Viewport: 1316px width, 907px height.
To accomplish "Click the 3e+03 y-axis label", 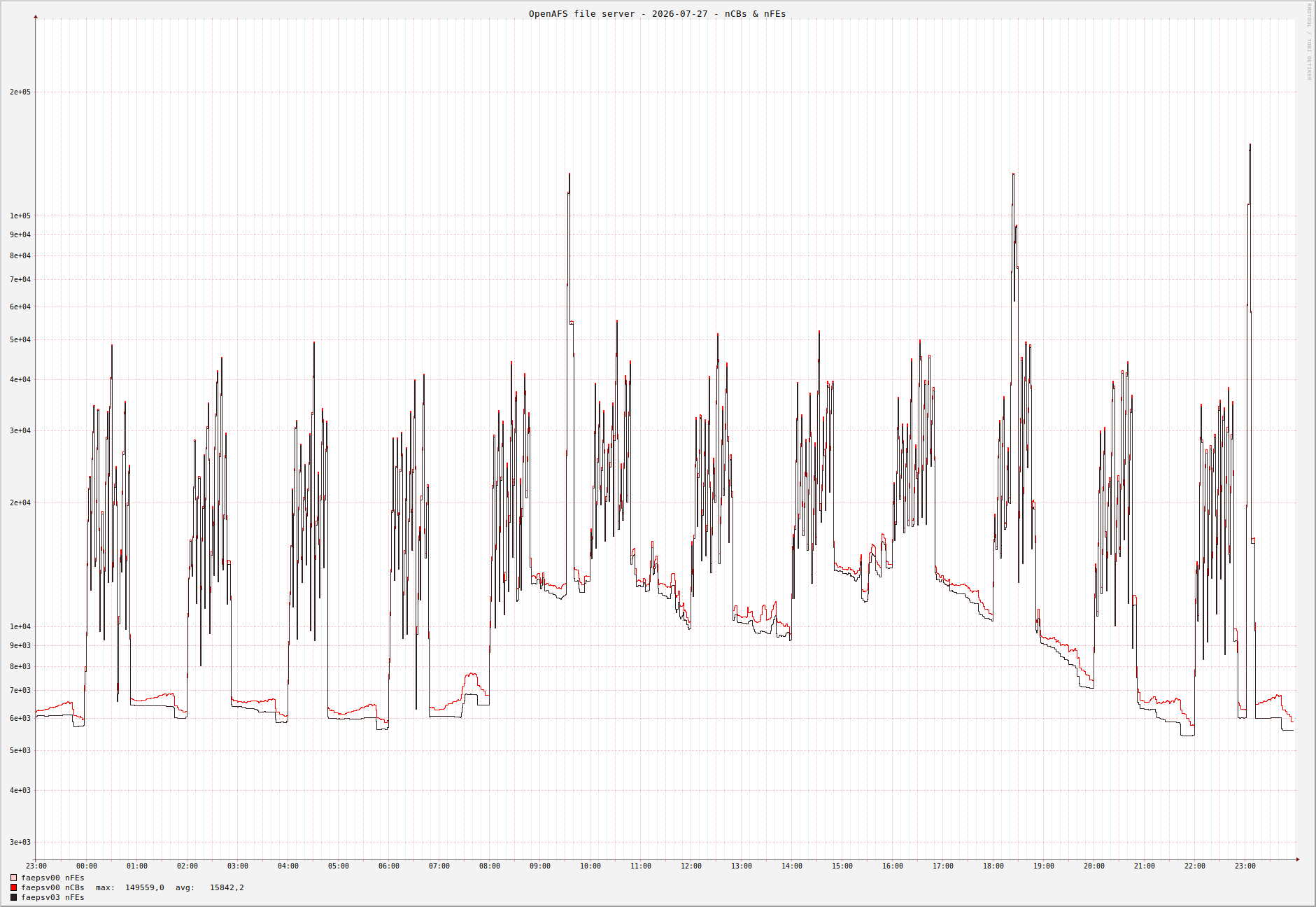I will click(x=20, y=842).
